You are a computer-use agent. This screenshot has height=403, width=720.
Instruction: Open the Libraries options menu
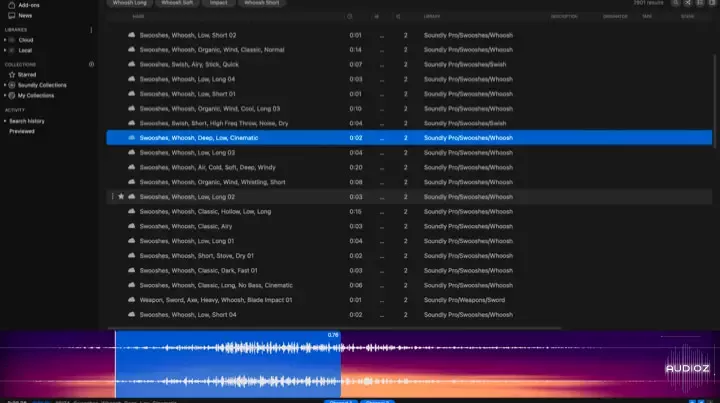91,30
